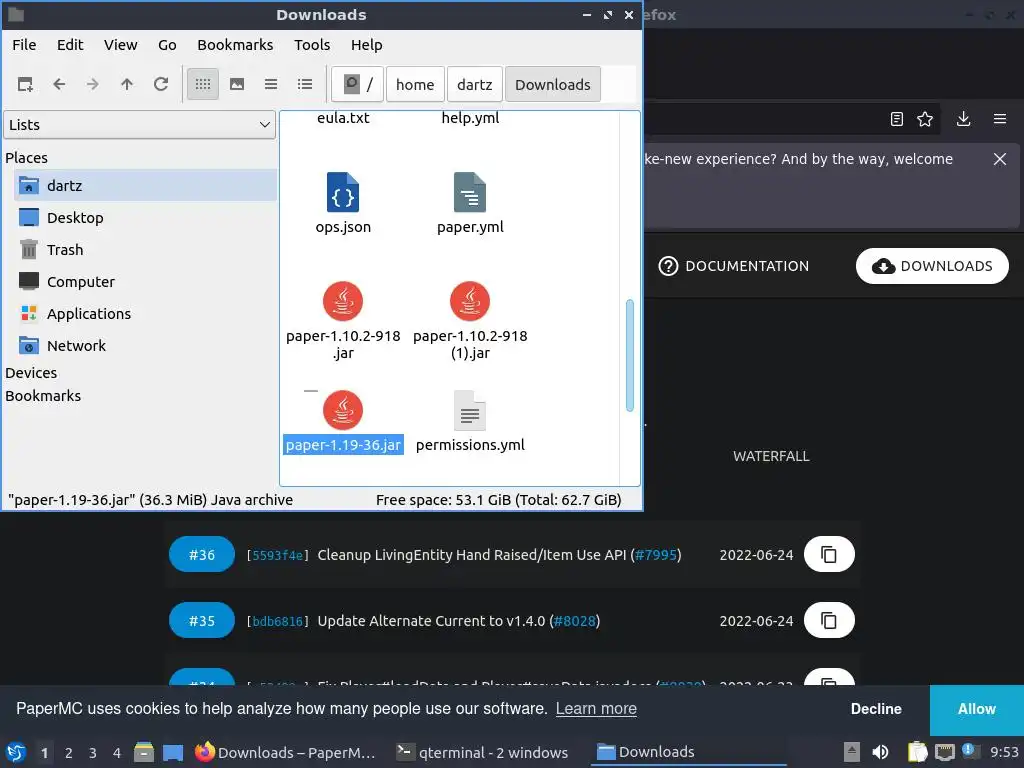Go forward in file manager history
This screenshot has height=768, width=1024.
coord(93,84)
